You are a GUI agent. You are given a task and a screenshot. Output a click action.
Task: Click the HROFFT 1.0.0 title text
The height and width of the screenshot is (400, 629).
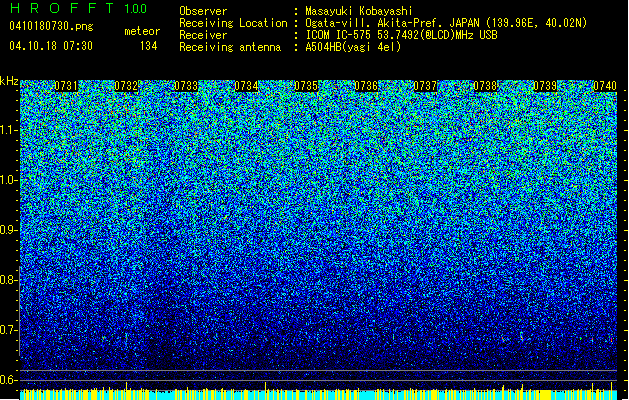click(x=78, y=8)
